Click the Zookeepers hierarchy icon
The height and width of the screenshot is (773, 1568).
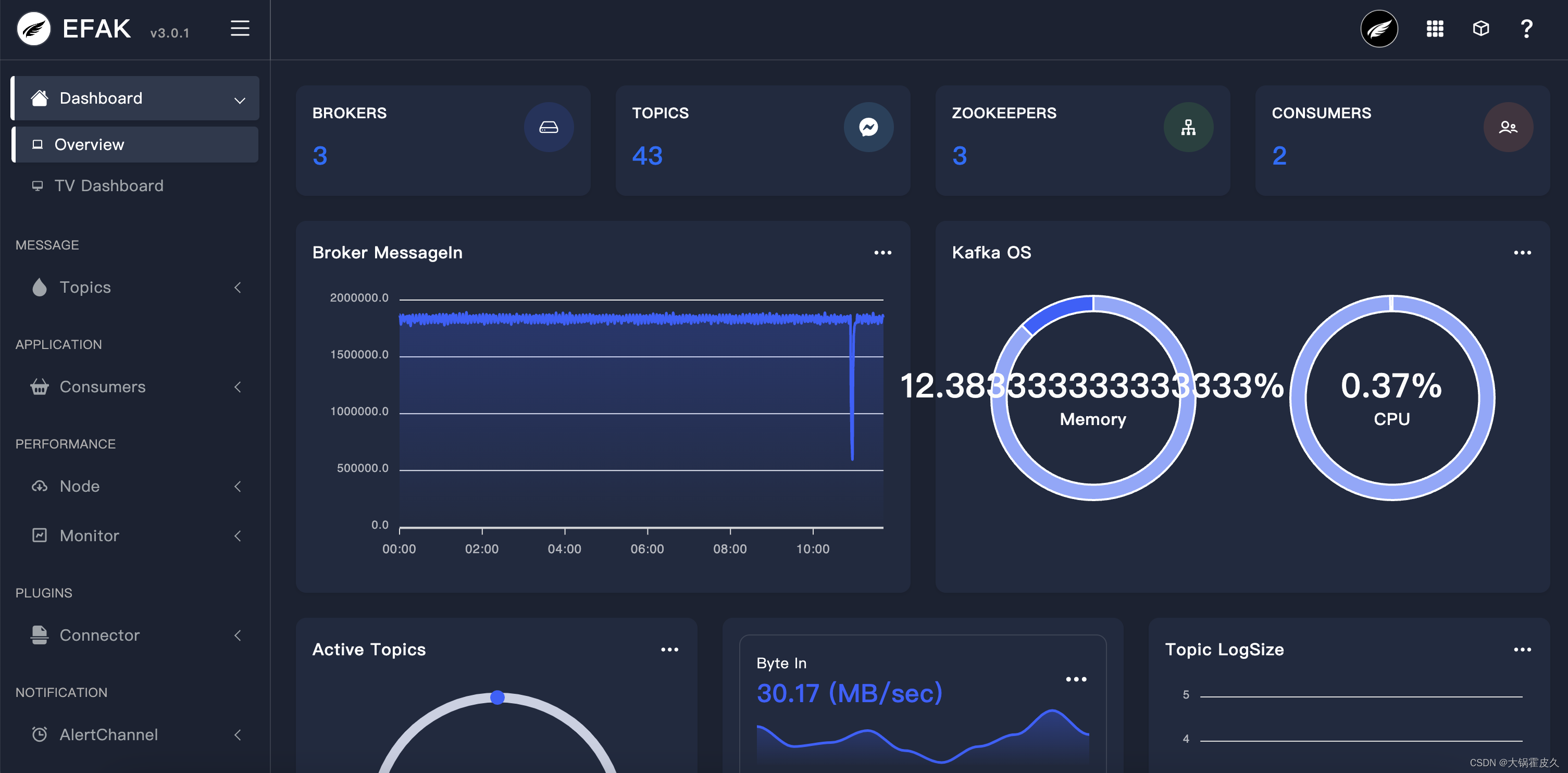click(x=1188, y=127)
